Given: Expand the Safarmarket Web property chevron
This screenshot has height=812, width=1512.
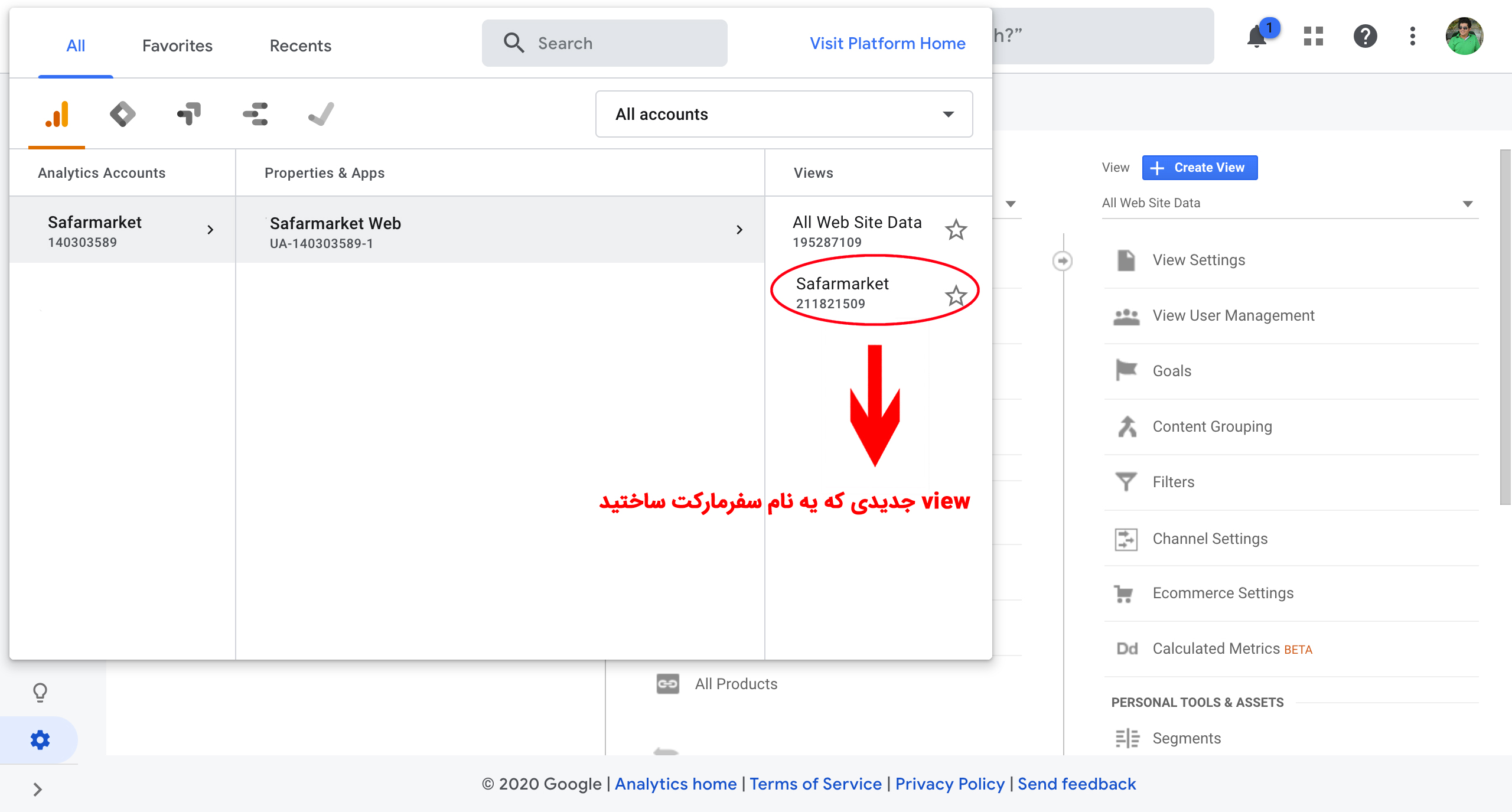Looking at the screenshot, I should 739,230.
